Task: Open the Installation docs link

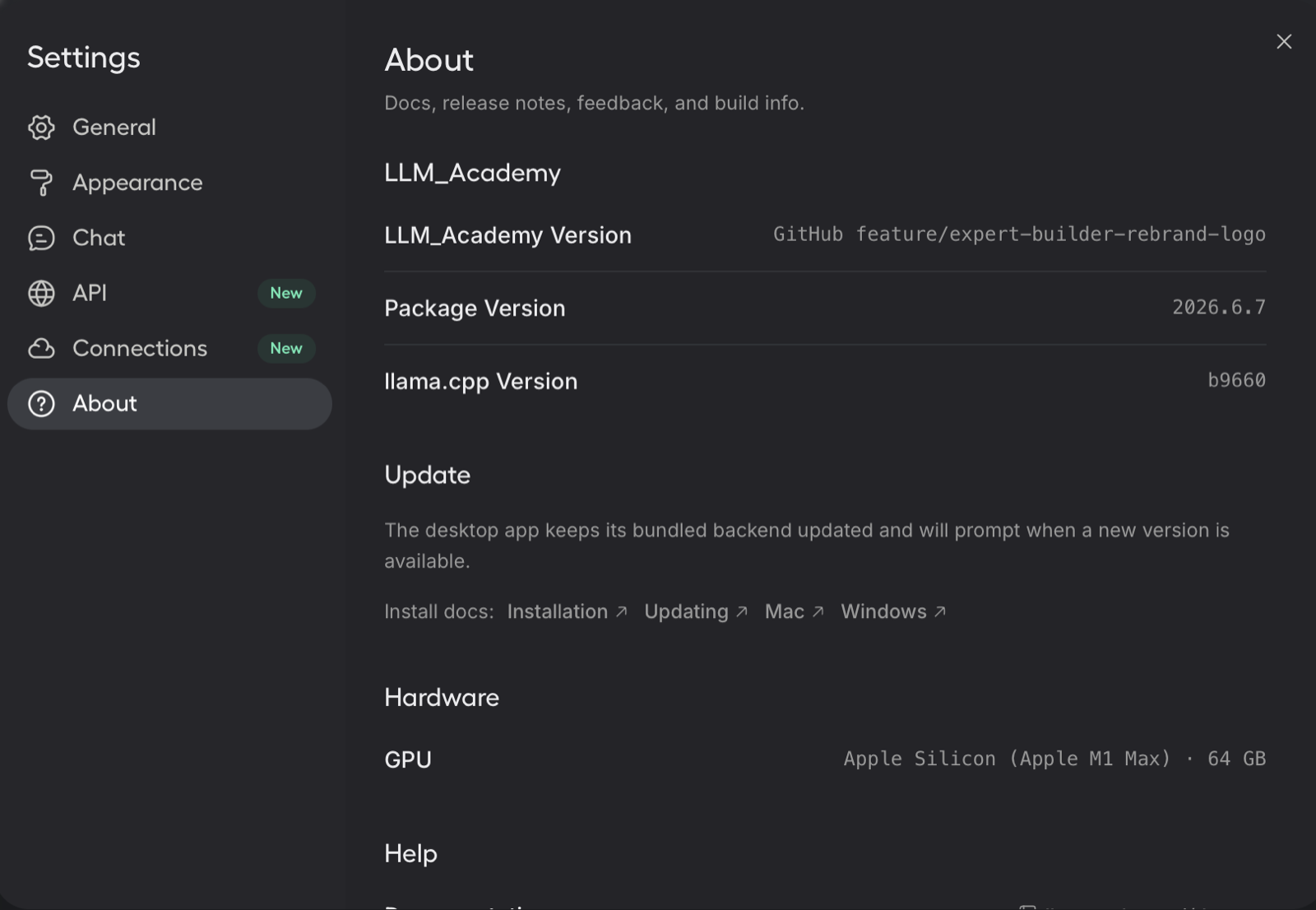Action: (567, 611)
